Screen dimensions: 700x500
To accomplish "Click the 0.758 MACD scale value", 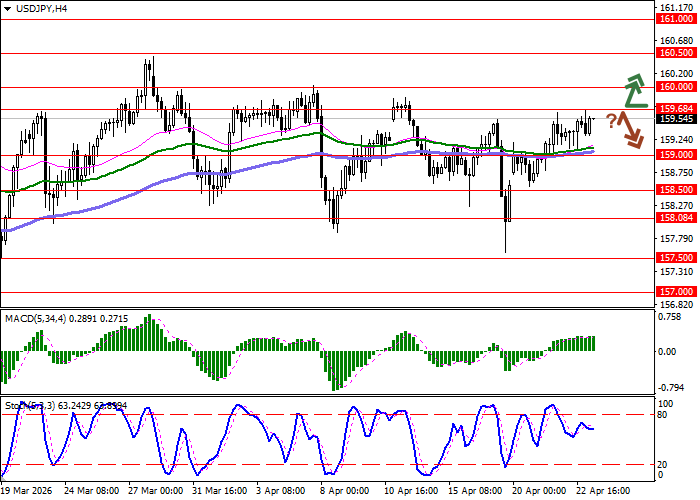I will [x=670, y=317].
